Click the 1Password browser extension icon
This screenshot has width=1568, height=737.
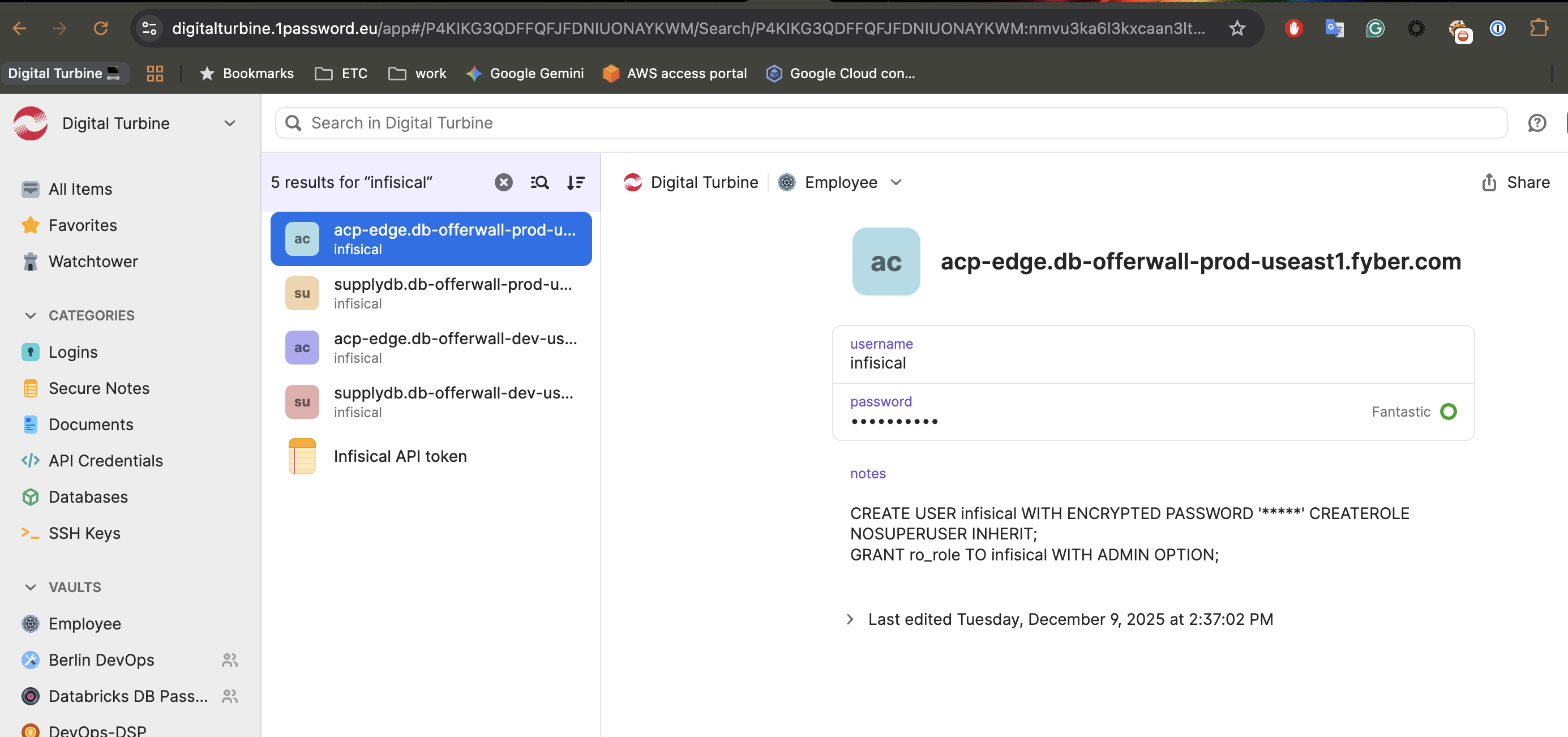tap(1497, 28)
